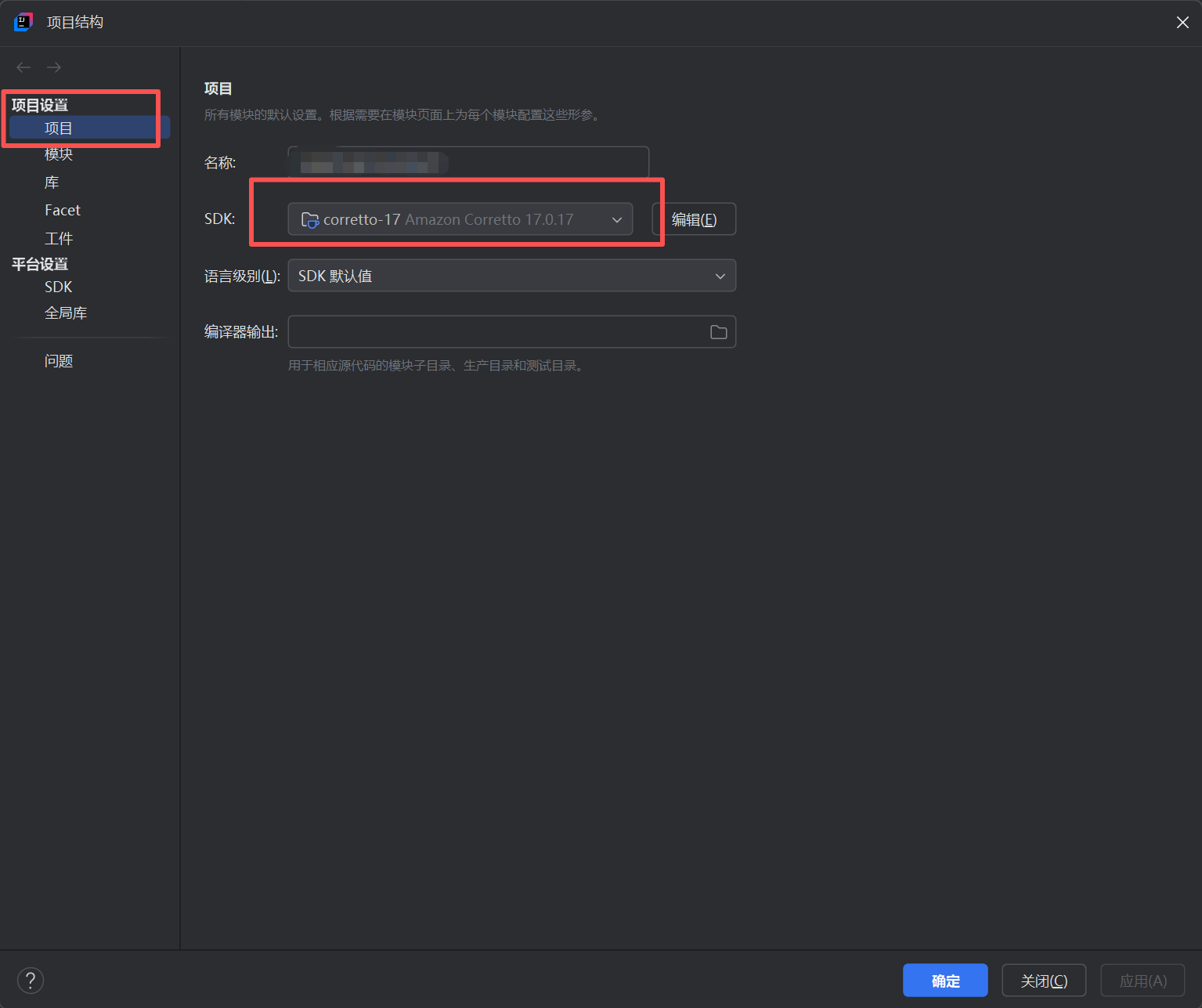Open the 模块 settings page

pos(59,154)
